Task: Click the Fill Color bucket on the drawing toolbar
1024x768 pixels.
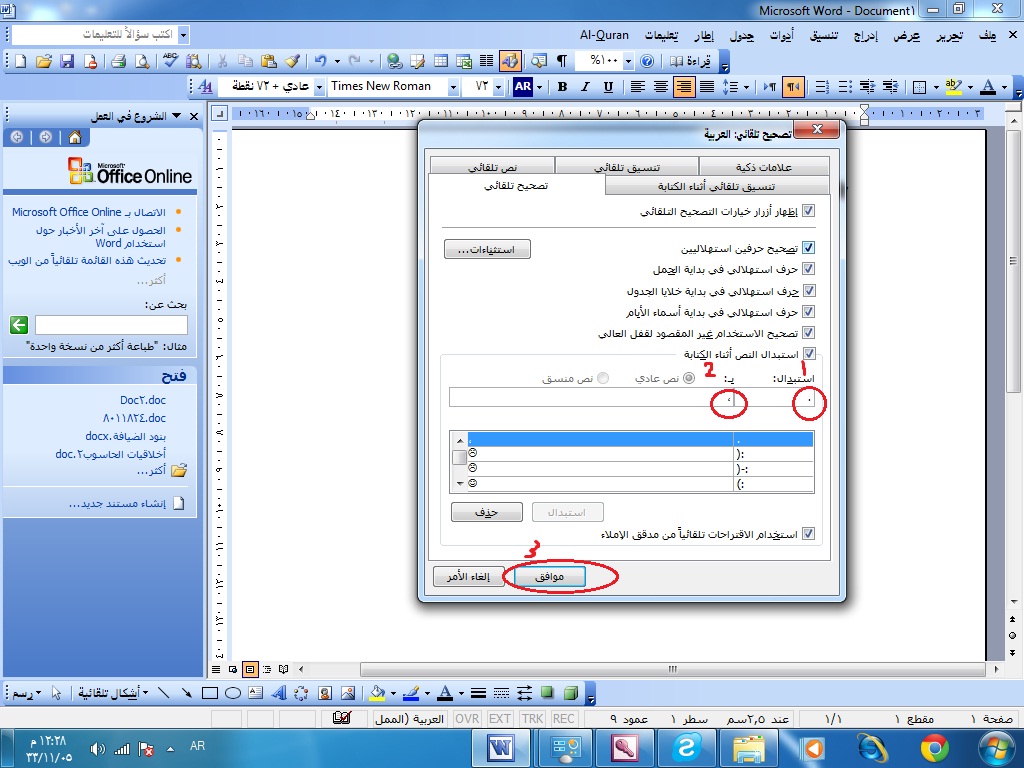Action: (x=377, y=693)
